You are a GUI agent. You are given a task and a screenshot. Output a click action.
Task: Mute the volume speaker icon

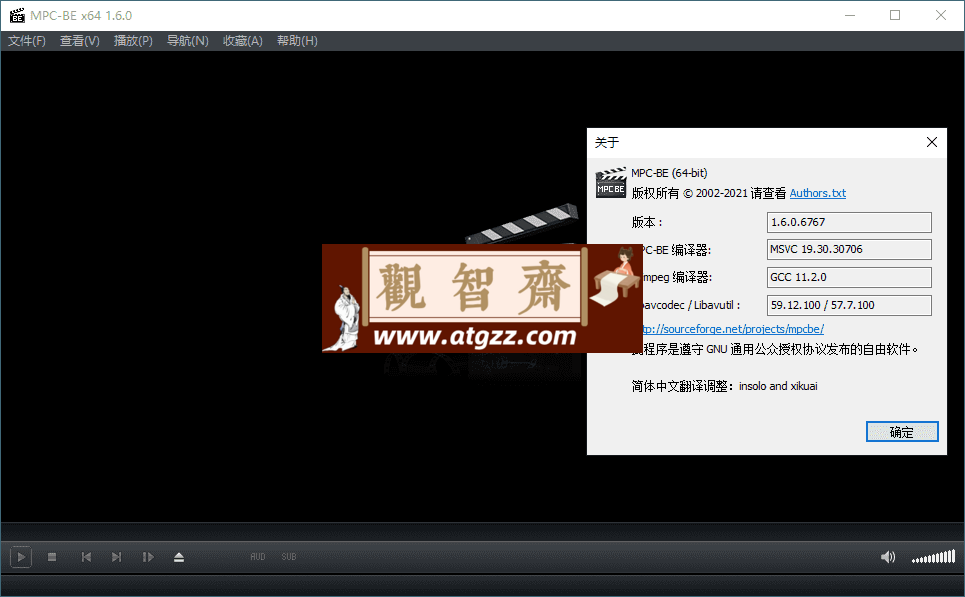887,557
